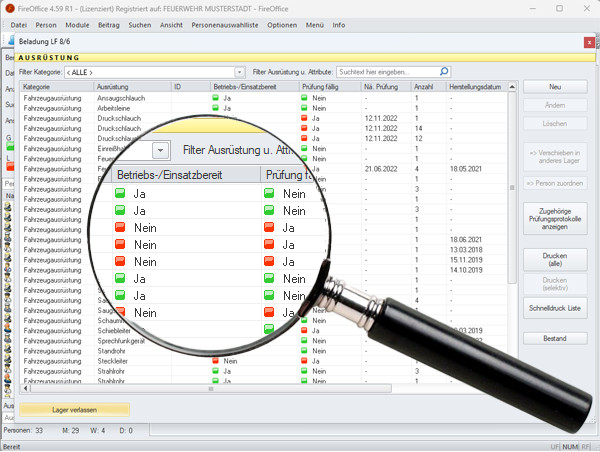The width and height of the screenshot is (600, 452).
Task: Click Zugehörige Prüfungsprotokolle anzeigen button
Action: point(554,219)
